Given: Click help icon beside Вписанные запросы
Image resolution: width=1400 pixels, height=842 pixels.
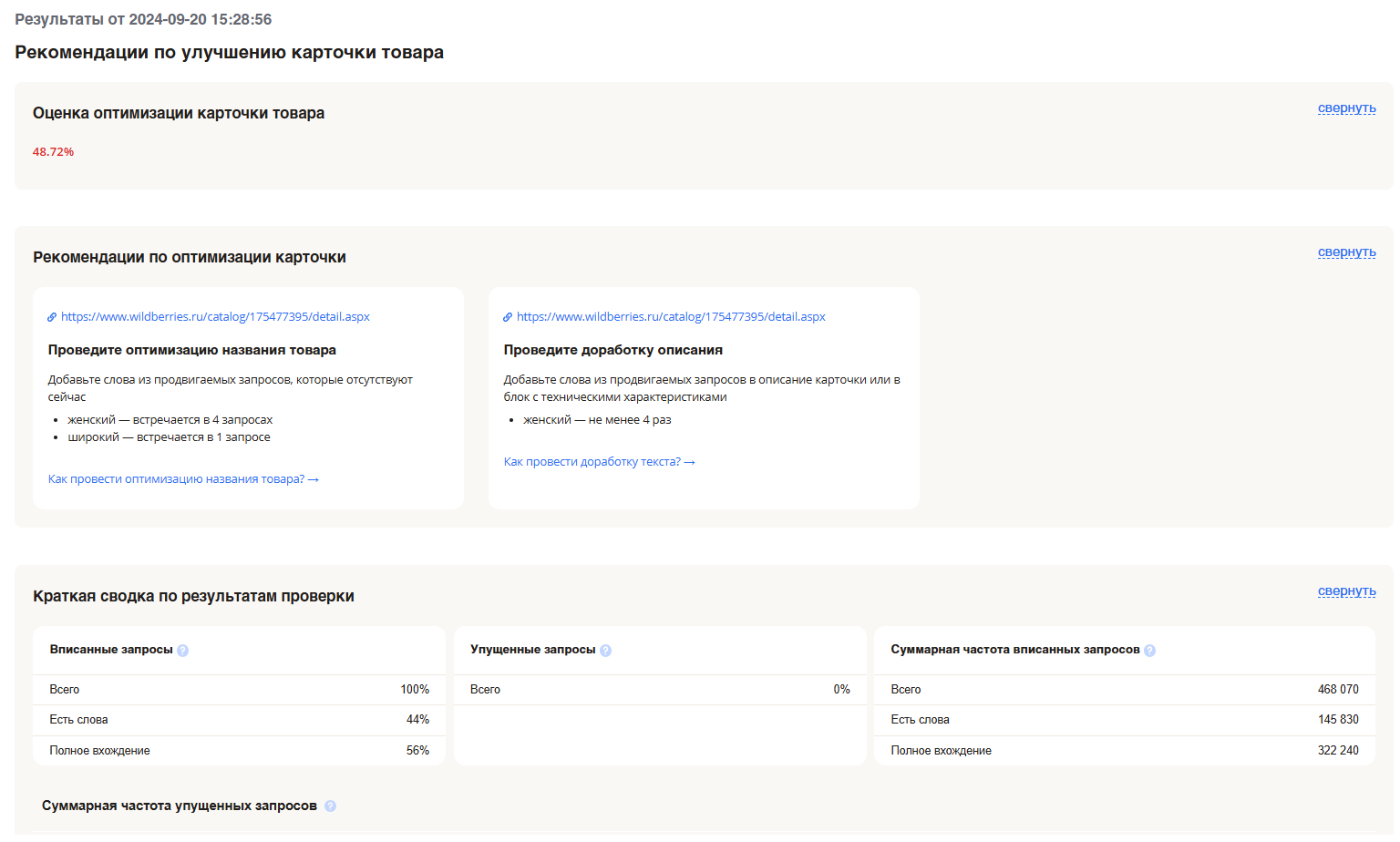Looking at the screenshot, I should 182,651.
